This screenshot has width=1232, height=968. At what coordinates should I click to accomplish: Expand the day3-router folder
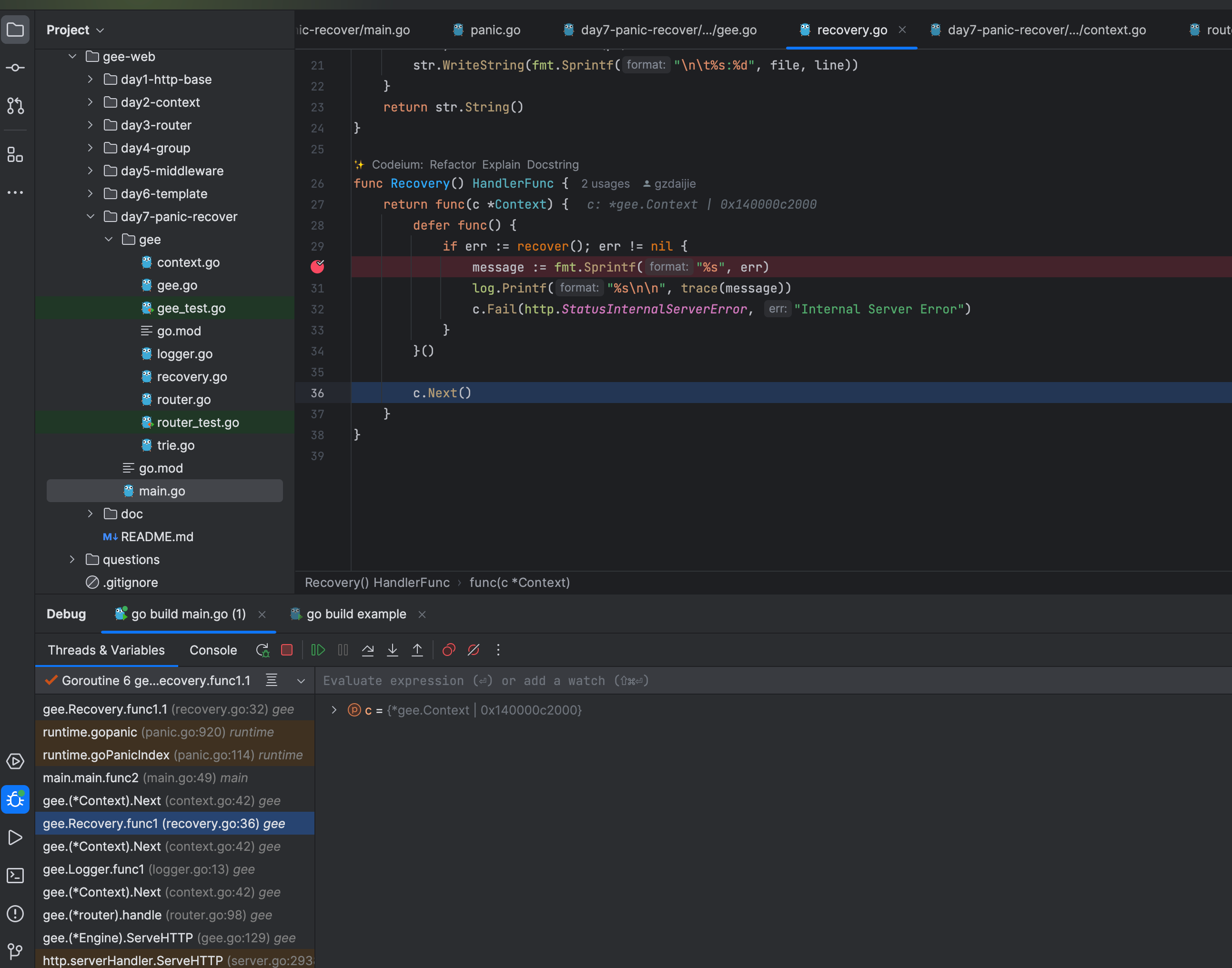coord(91,125)
